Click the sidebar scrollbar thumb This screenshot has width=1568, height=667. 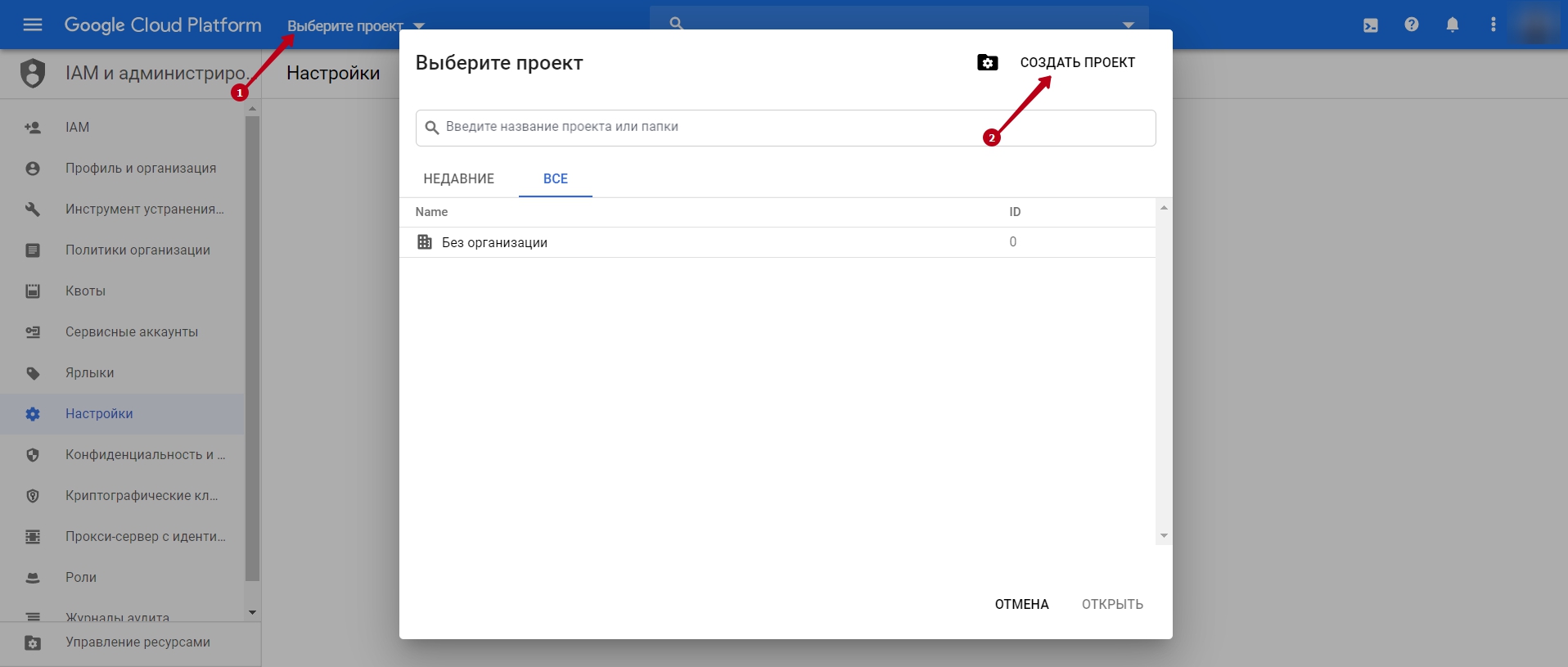click(x=252, y=348)
